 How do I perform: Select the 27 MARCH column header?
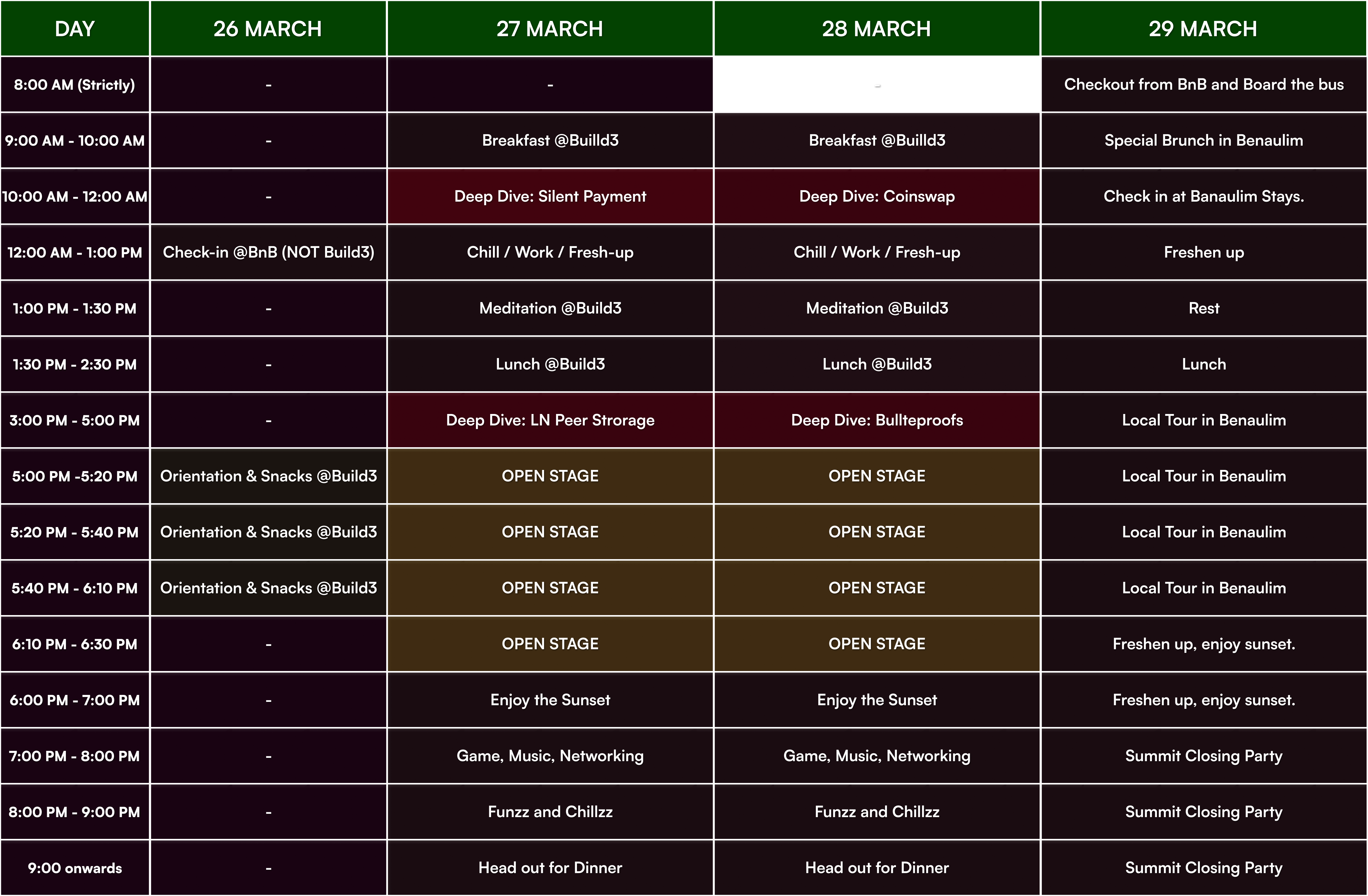[550, 29]
